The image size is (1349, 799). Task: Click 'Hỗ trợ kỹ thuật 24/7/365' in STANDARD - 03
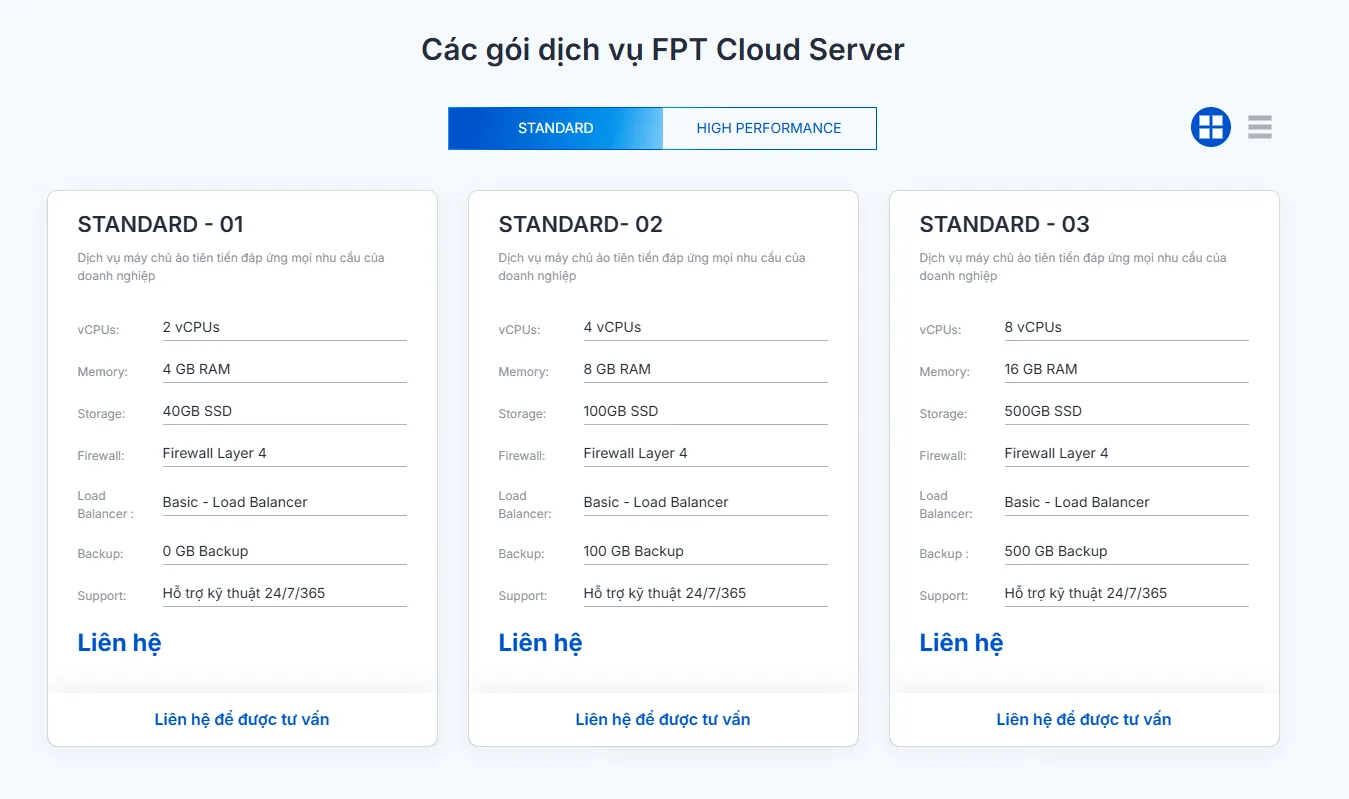pos(1086,593)
